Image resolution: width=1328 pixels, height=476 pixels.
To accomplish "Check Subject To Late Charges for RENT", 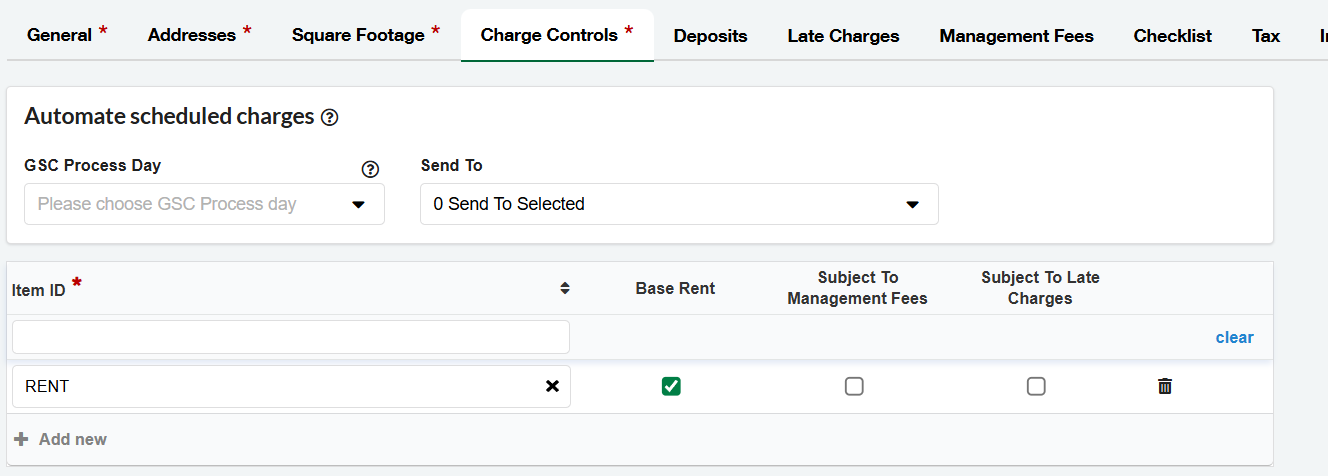I will click(x=1036, y=386).
